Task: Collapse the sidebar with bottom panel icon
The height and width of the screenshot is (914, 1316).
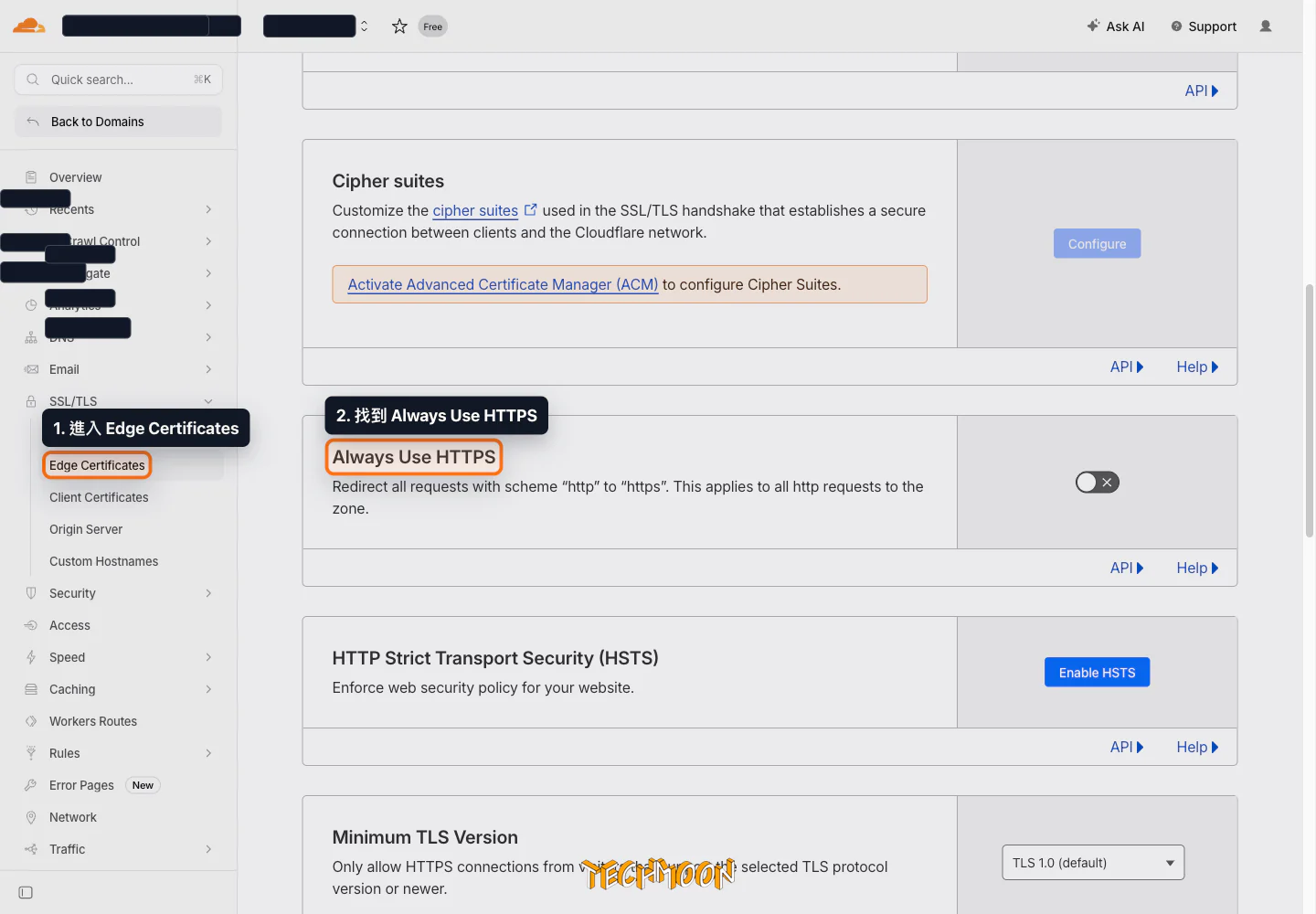Action: click(26, 892)
